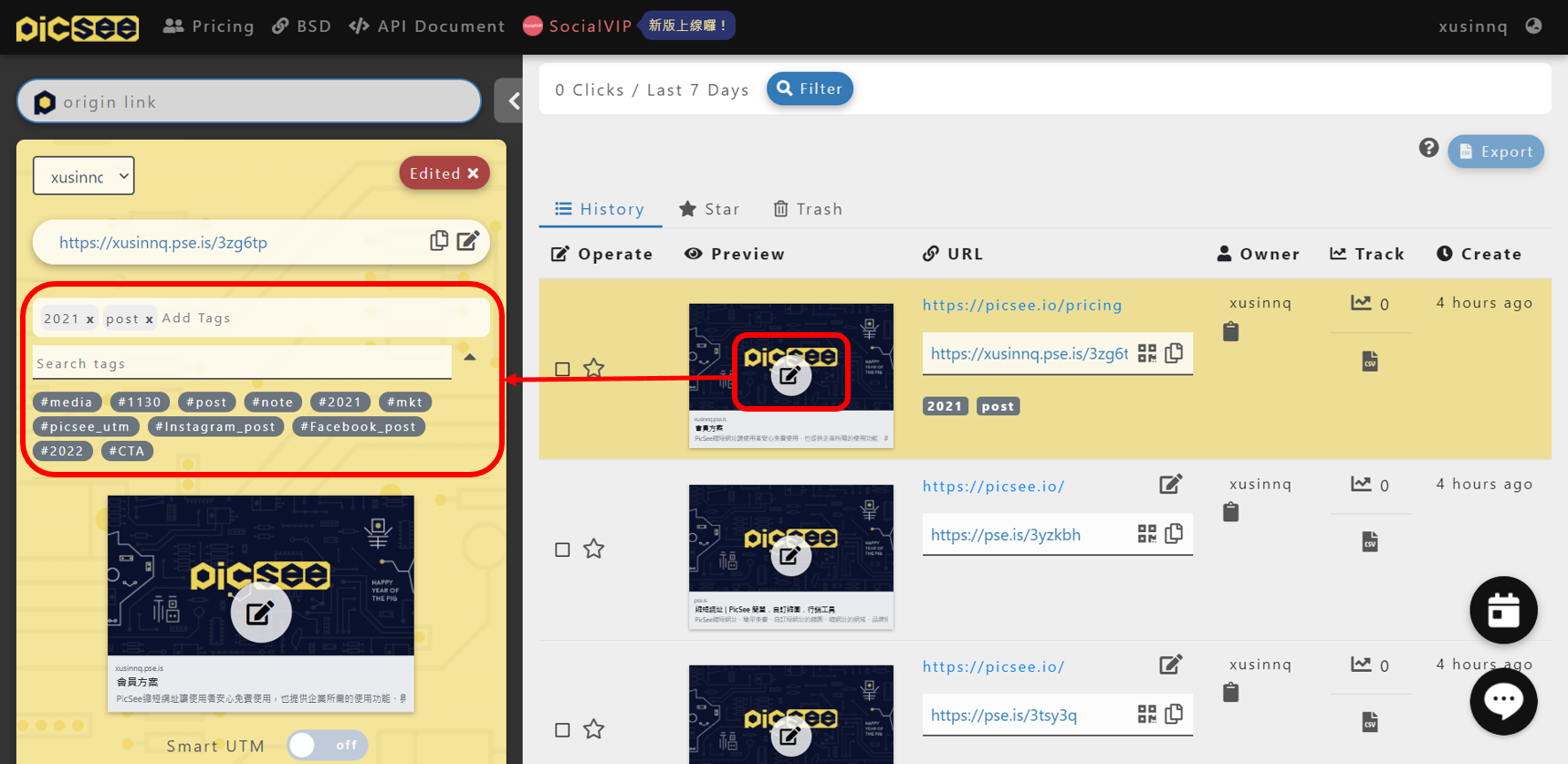Open preview thumbnail of pse.is/3yzkbh row
This screenshot has width=1568, height=764.
[790, 556]
